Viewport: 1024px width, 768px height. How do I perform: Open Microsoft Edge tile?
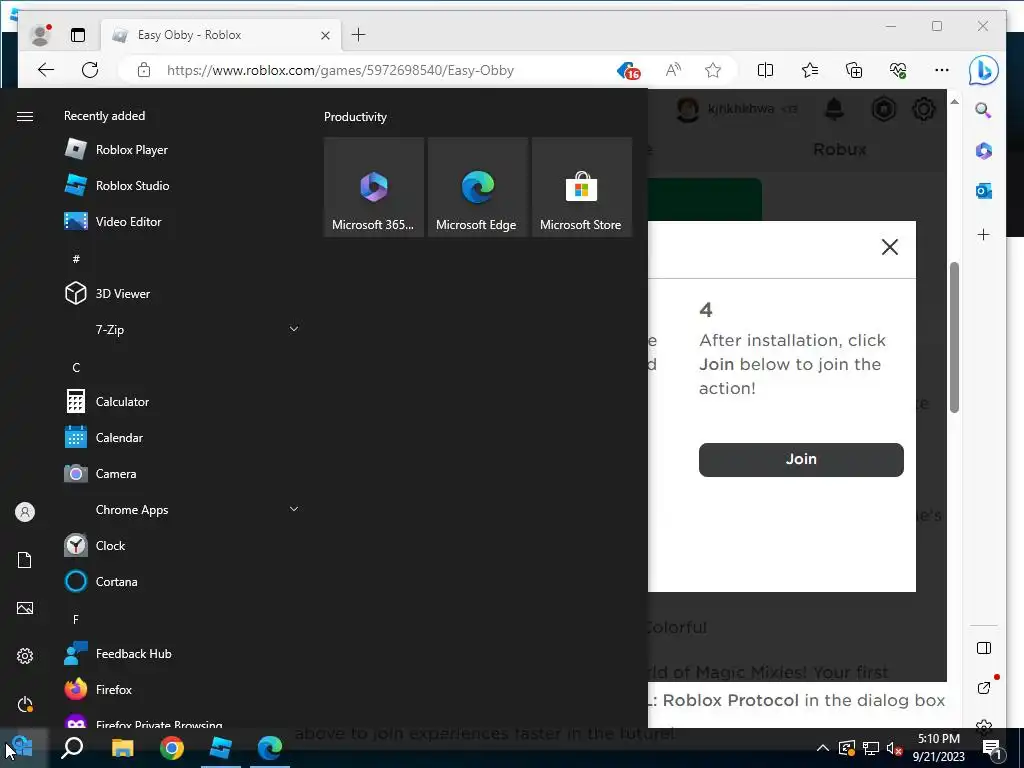477,187
